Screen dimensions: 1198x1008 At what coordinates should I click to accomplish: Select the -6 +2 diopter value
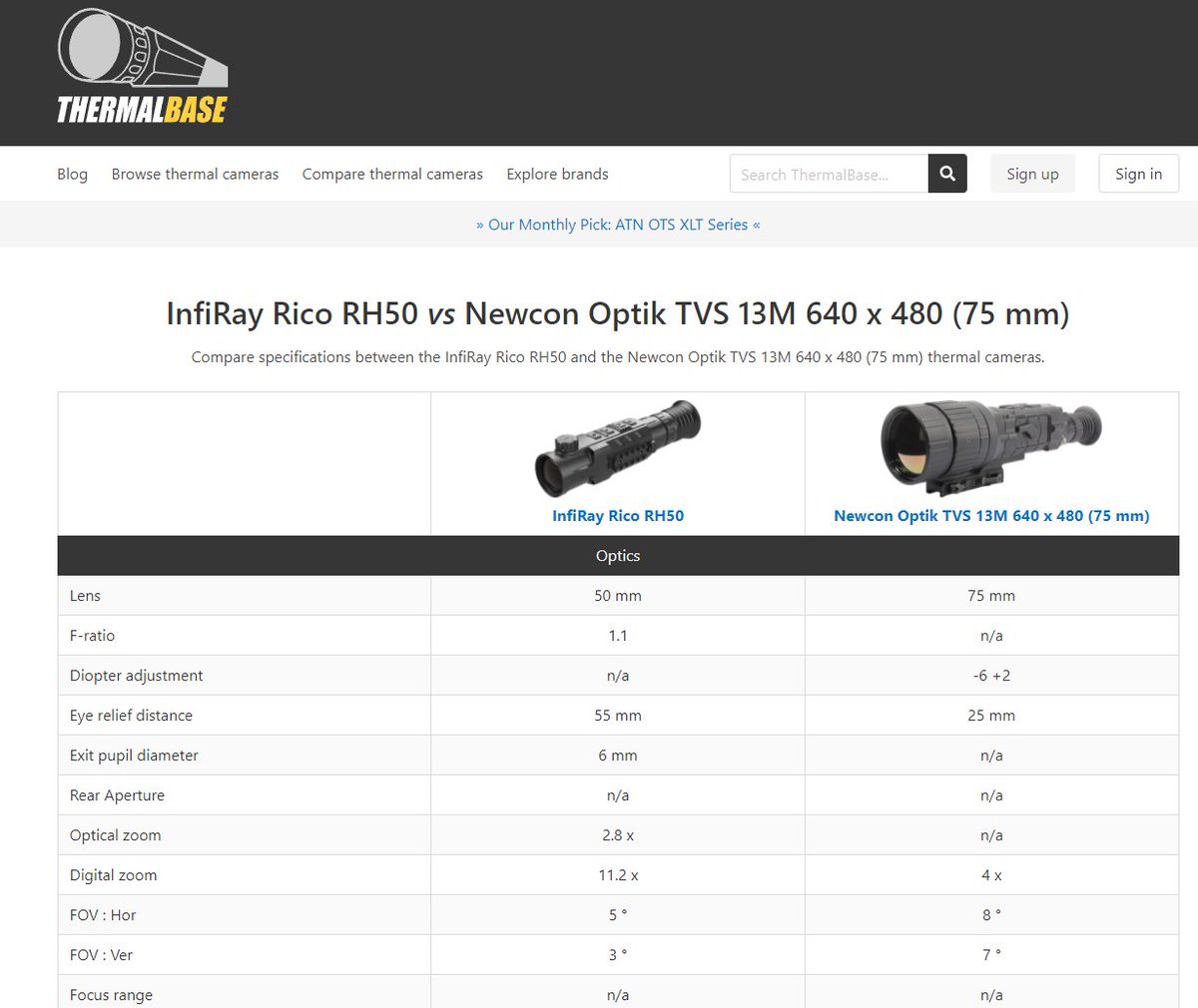991,676
